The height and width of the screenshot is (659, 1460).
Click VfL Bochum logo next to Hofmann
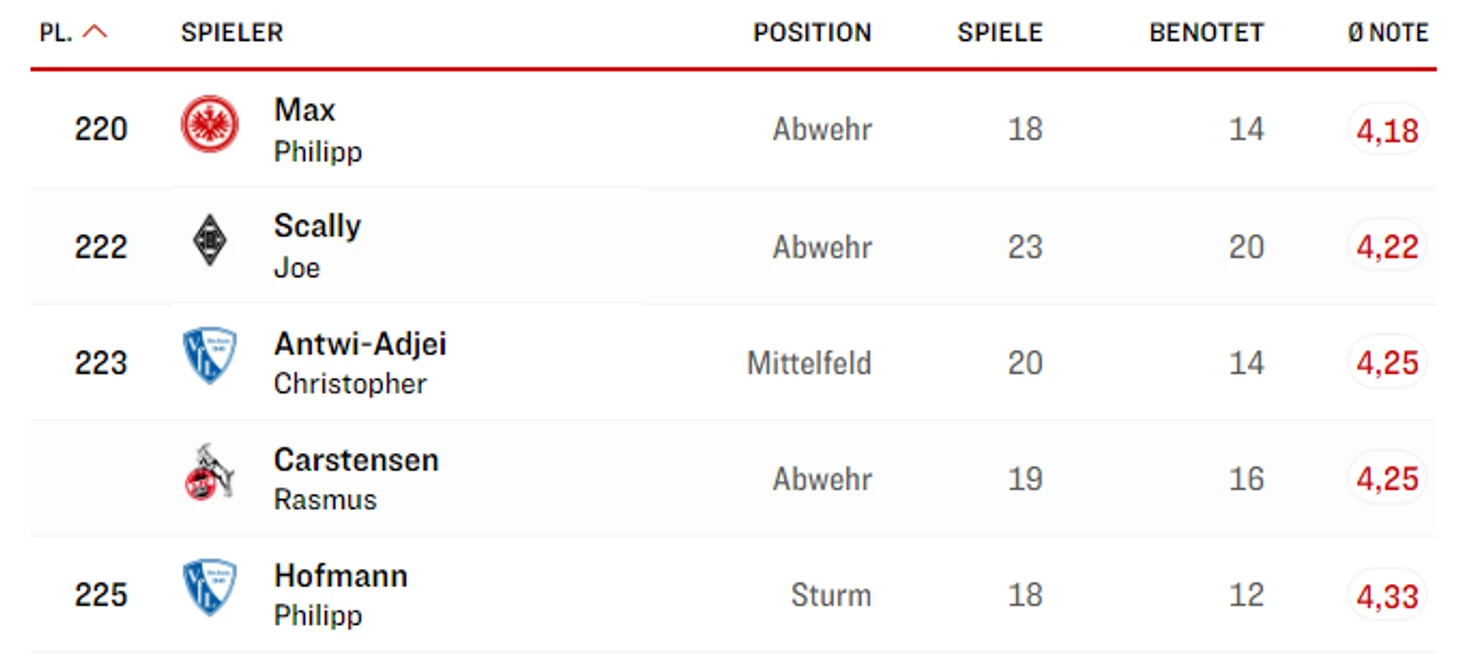coord(210,588)
